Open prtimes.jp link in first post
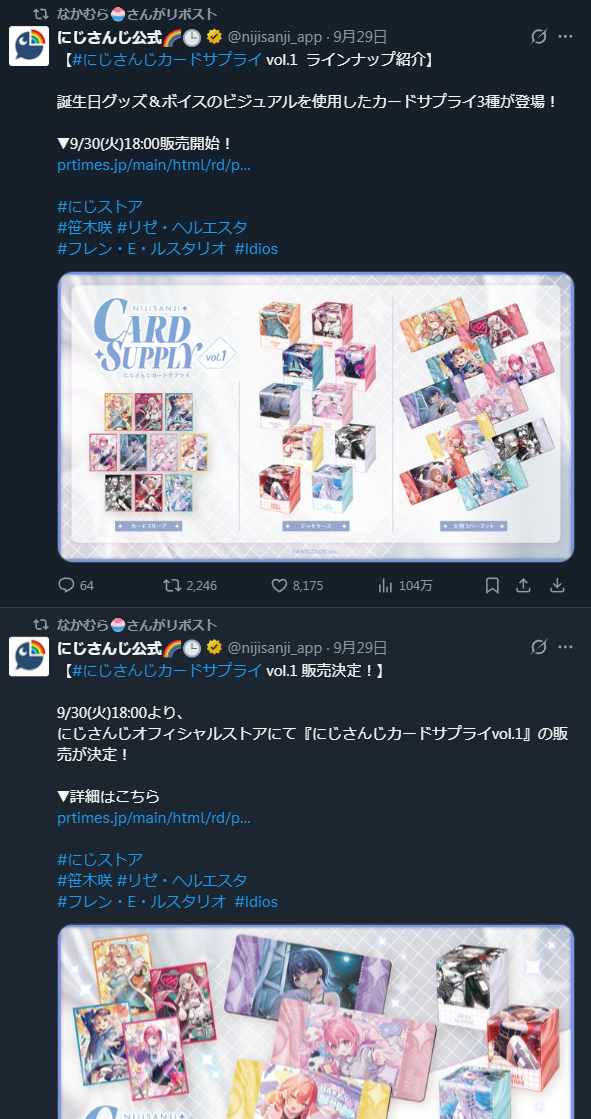591x1119 pixels. (154, 165)
